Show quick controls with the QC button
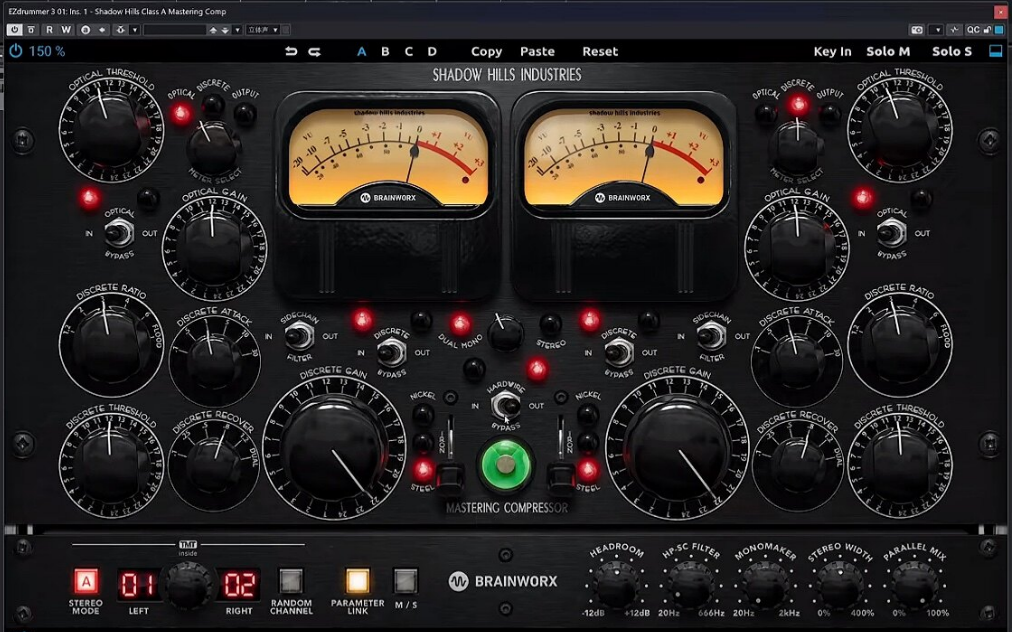 (973, 30)
